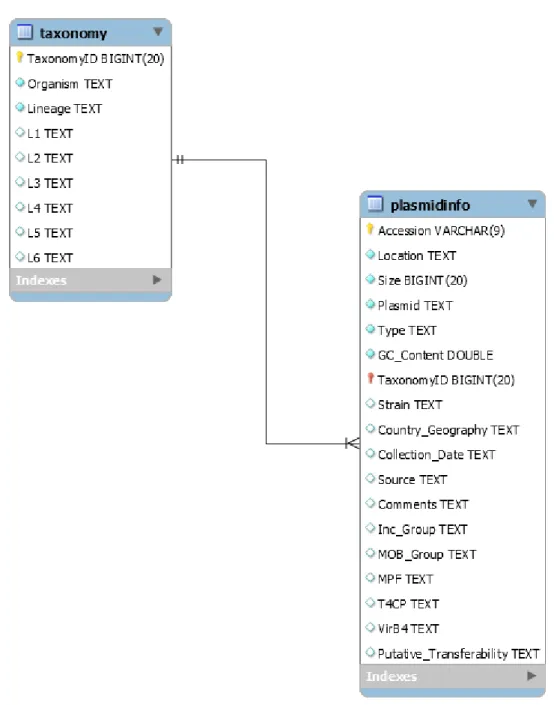Click the hollow diamond next to MOB_Group
This screenshot has width=554, height=705.
tap(370, 553)
